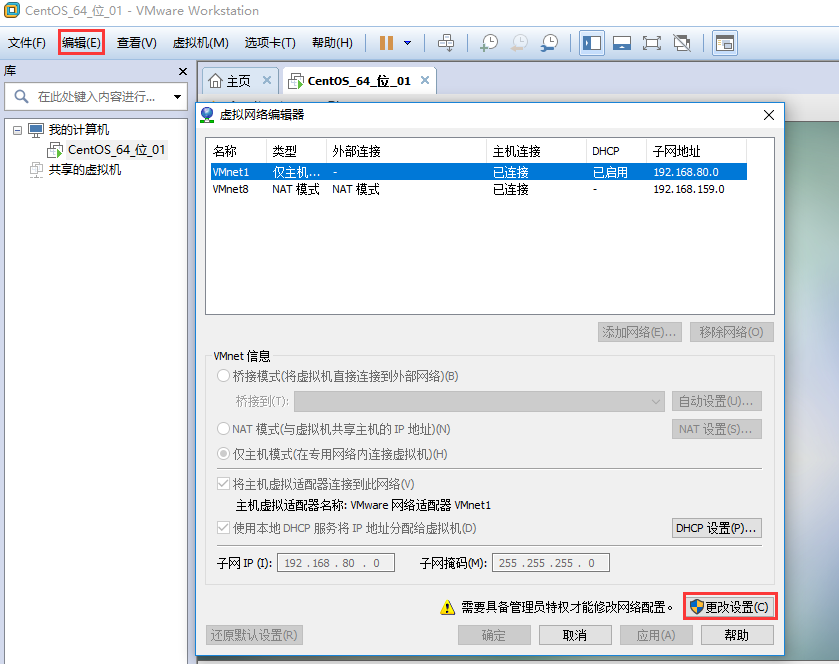Image resolution: width=839 pixels, height=664 pixels.
Task: Click the Unity mode toolbar icon
Action: coord(682,43)
